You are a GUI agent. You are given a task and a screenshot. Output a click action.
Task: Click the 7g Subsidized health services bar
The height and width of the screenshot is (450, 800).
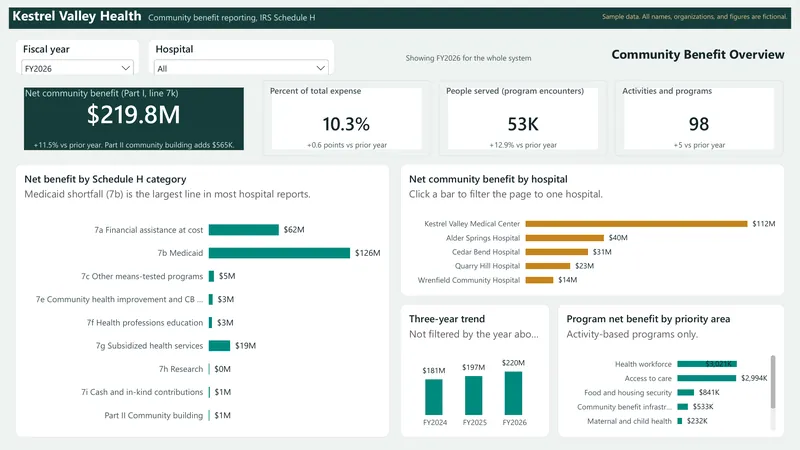point(219,345)
